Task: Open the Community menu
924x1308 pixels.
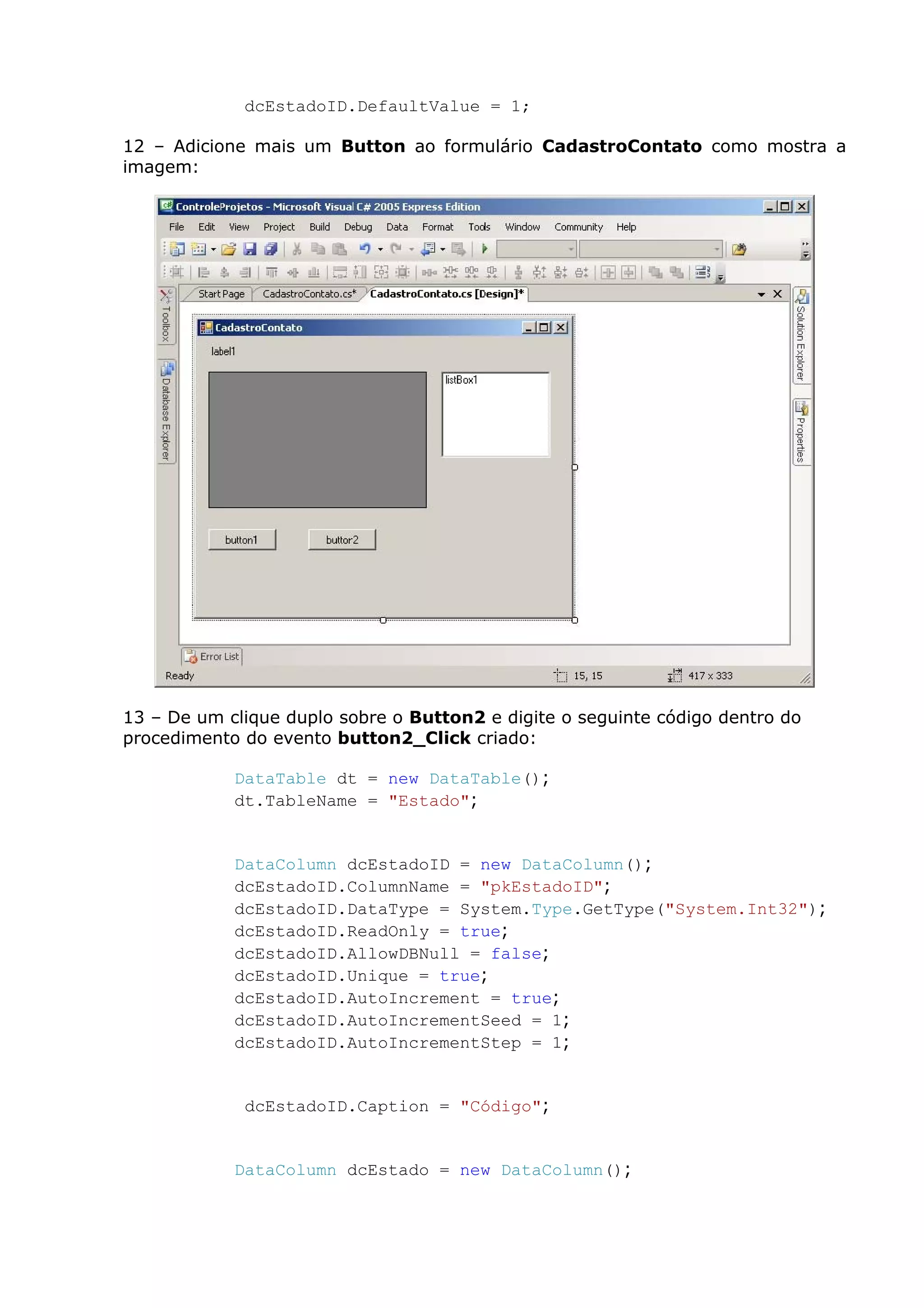Action: click(578, 227)
